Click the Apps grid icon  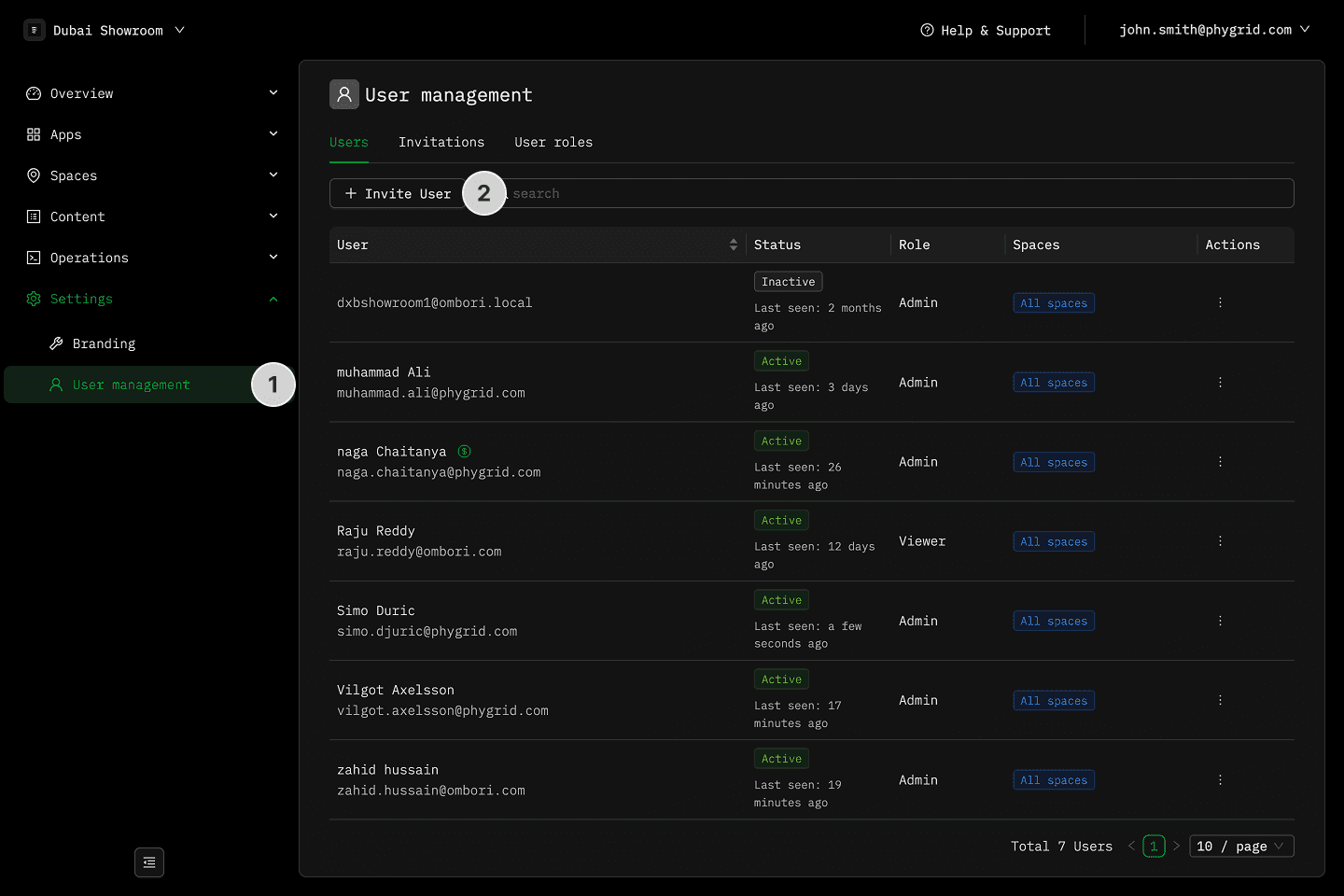[34, 134]
